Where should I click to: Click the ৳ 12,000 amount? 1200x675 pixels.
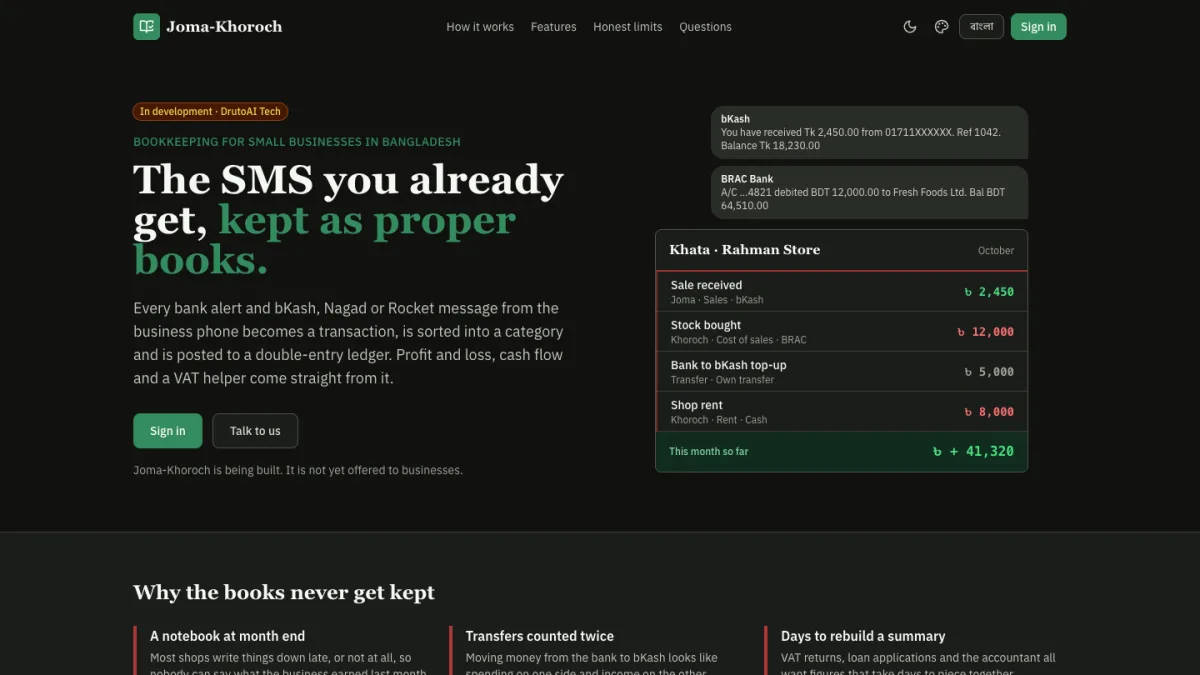[984, 332]
